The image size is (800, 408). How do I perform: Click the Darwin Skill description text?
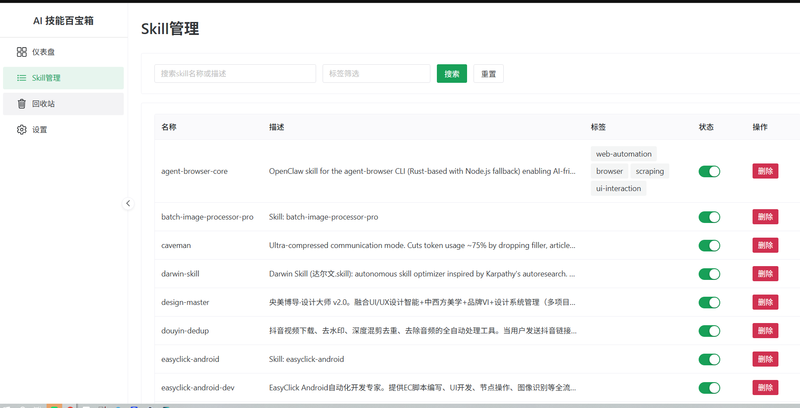tap(422, 274)
